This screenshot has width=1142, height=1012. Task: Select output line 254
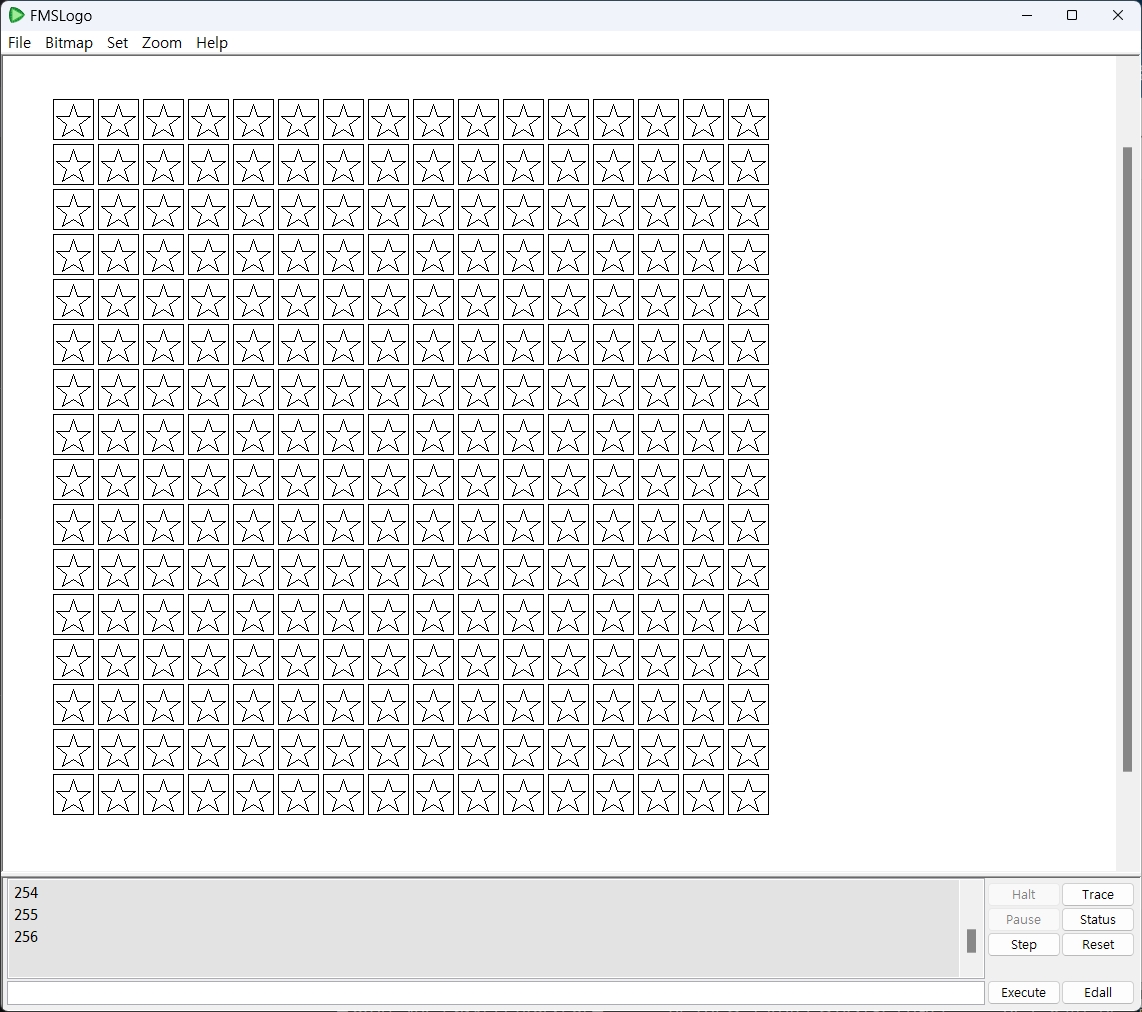[26, 893]
